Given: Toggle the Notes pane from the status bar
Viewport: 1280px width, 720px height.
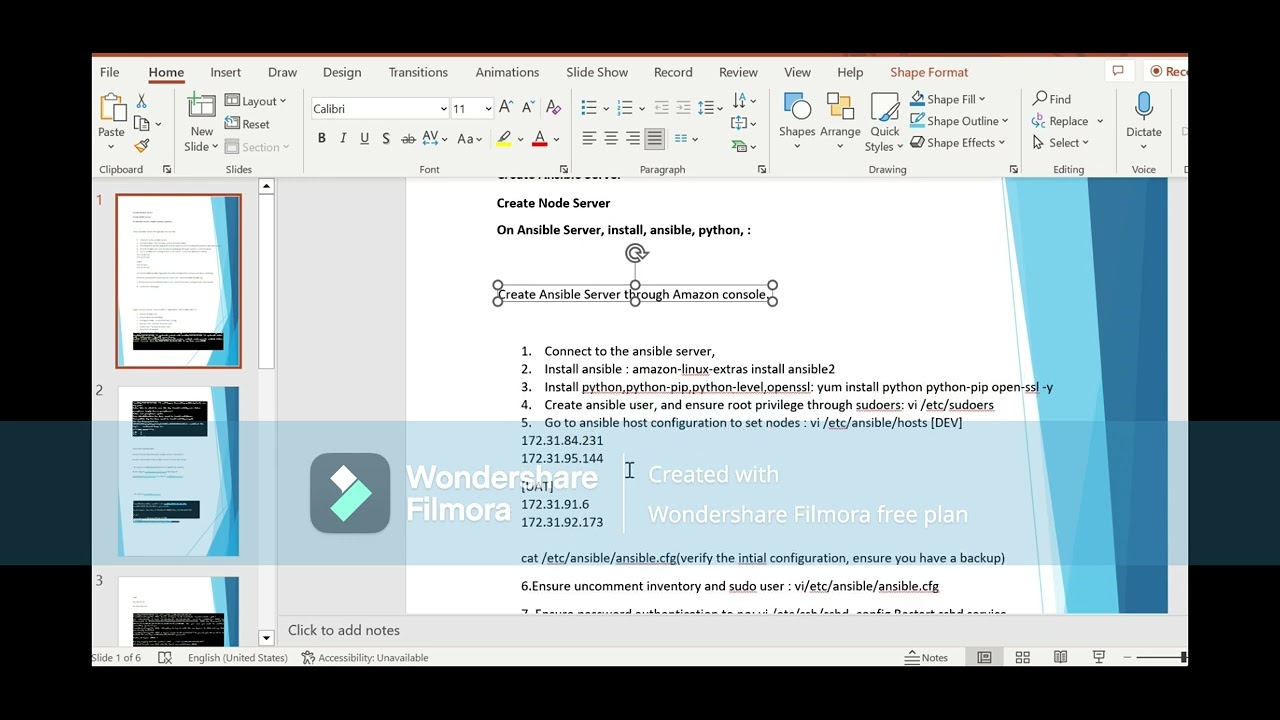Looking at the screenshot, I should click(x=927, y=657).
